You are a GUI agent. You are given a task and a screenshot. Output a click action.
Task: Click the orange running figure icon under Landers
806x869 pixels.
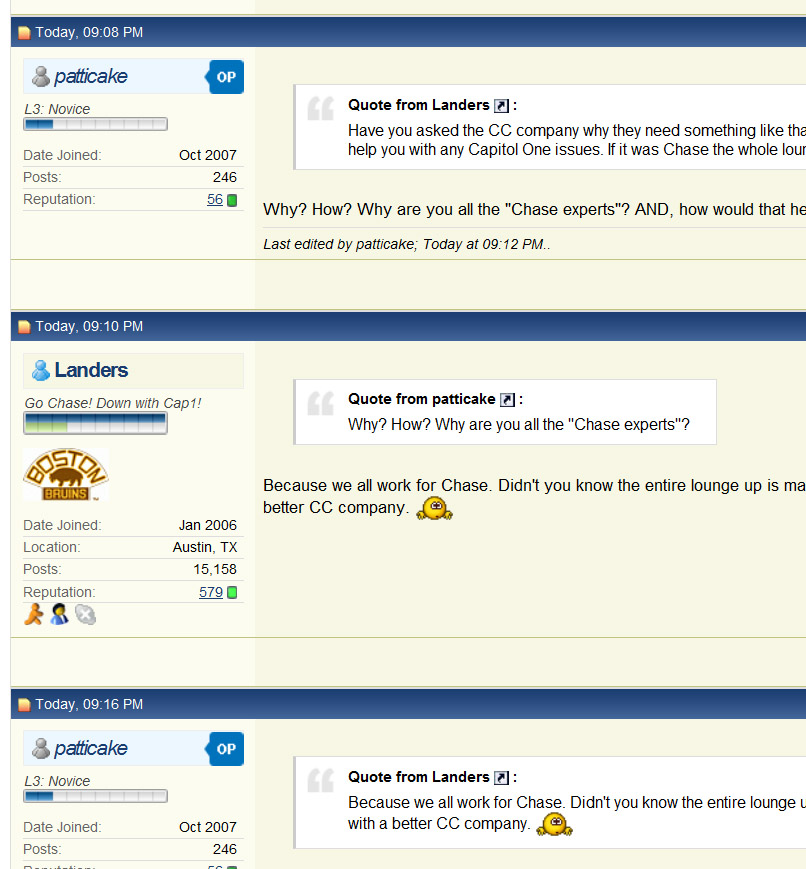(x=34, y=615)
